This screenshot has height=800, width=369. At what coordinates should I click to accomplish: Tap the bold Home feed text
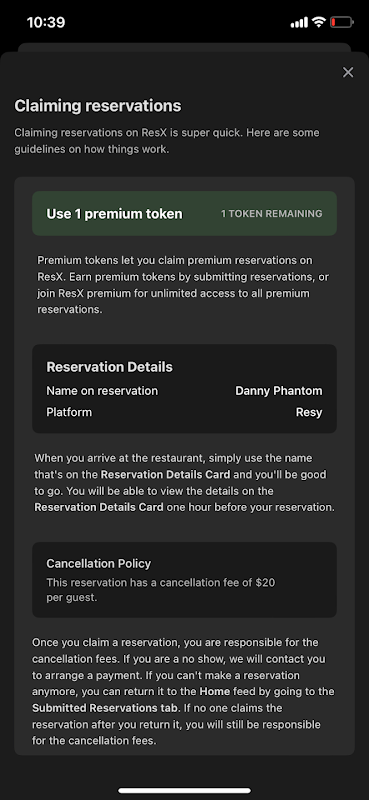coord(212,692)
